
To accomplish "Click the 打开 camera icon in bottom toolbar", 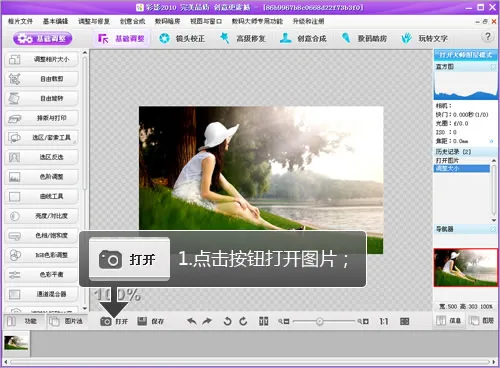I will (x=106, y=321).
